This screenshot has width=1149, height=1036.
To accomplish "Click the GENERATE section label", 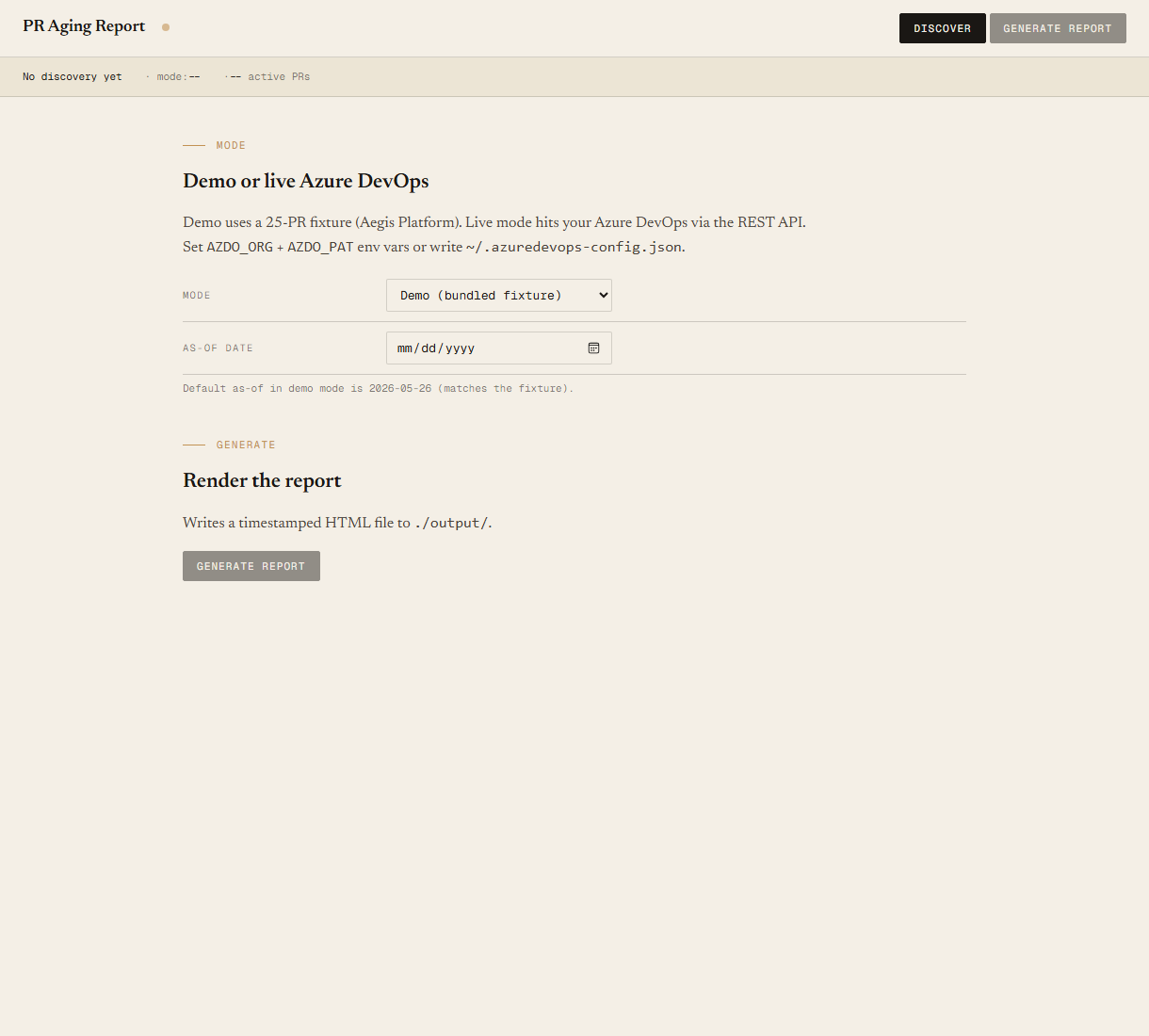I will (x=246, y=445).
